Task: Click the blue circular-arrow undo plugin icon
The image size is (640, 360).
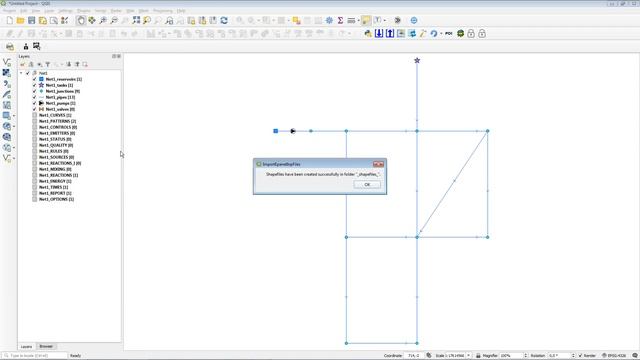Action: (x=433, y=33)
